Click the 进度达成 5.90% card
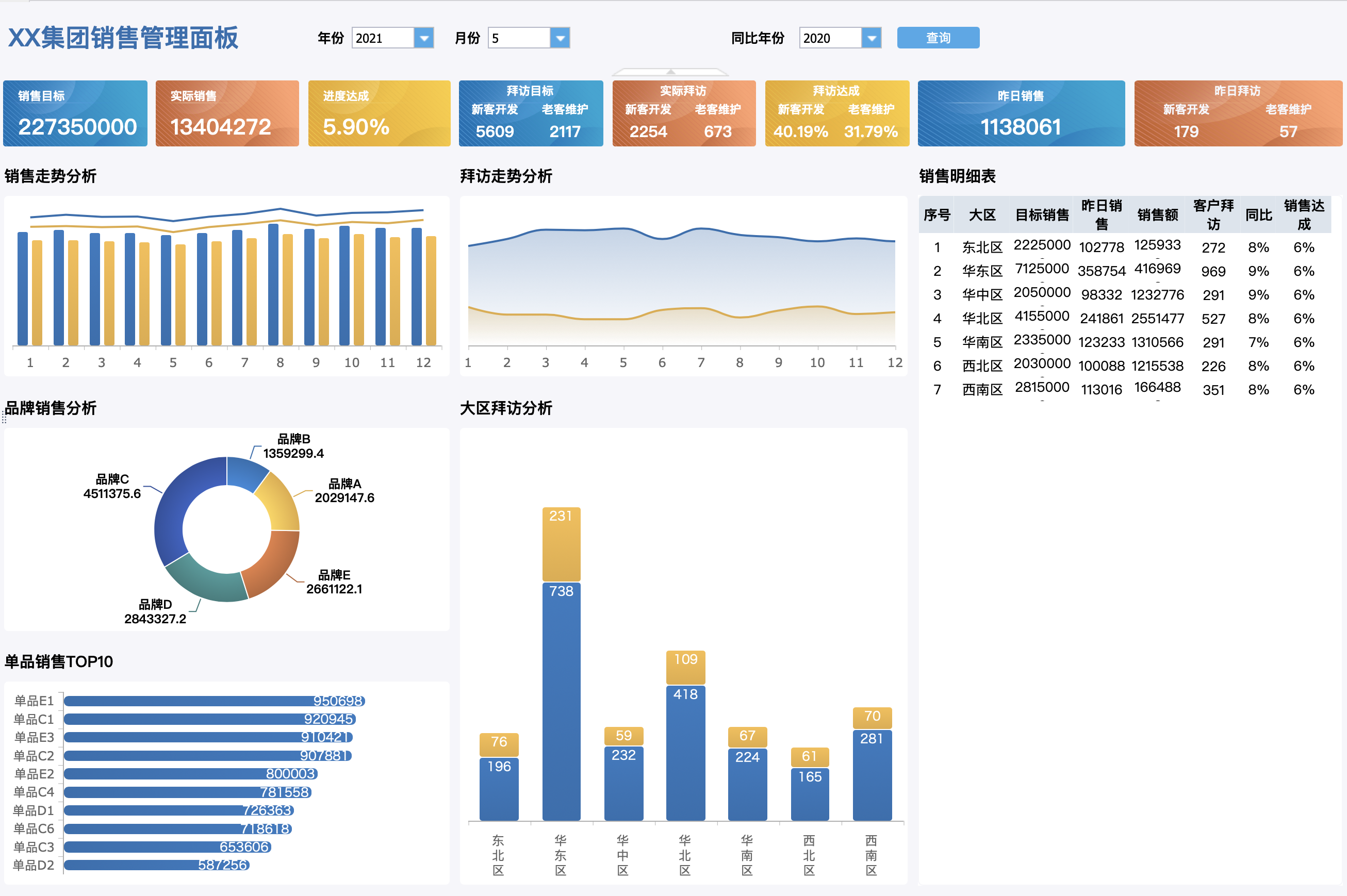Image resolution: width=1347 pixels, height=896 pixels. 379,113
